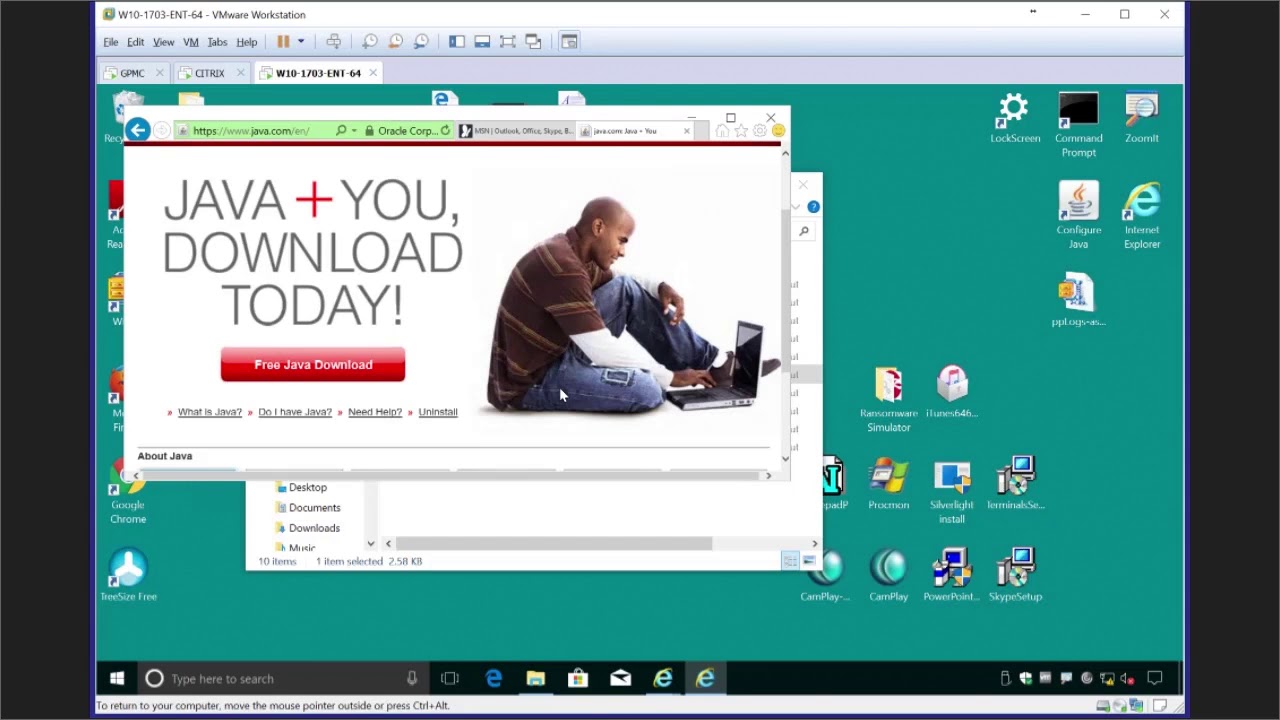Open the Uninstall link
Screen dimensions: 1280x720
click(438, 412)
